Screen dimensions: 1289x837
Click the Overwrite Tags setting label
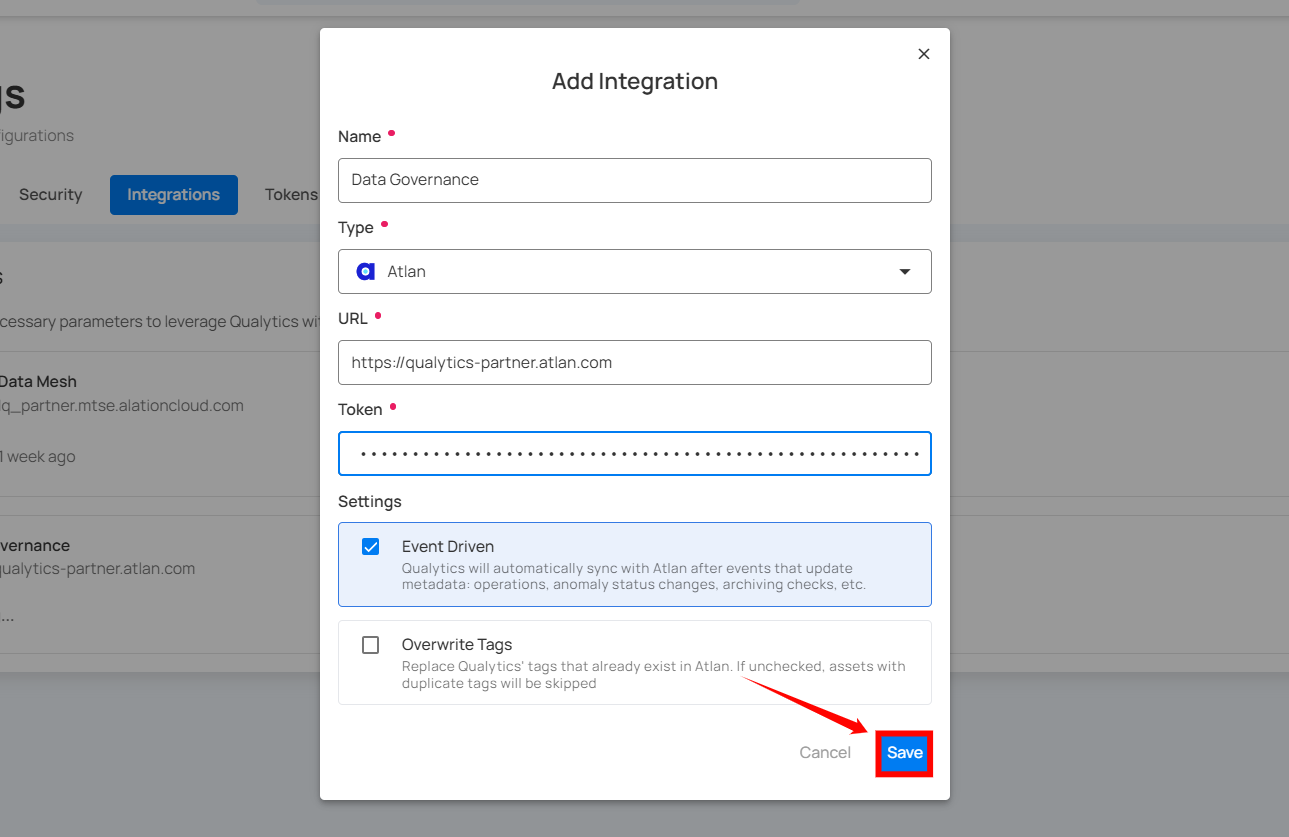tap(456, 645)
